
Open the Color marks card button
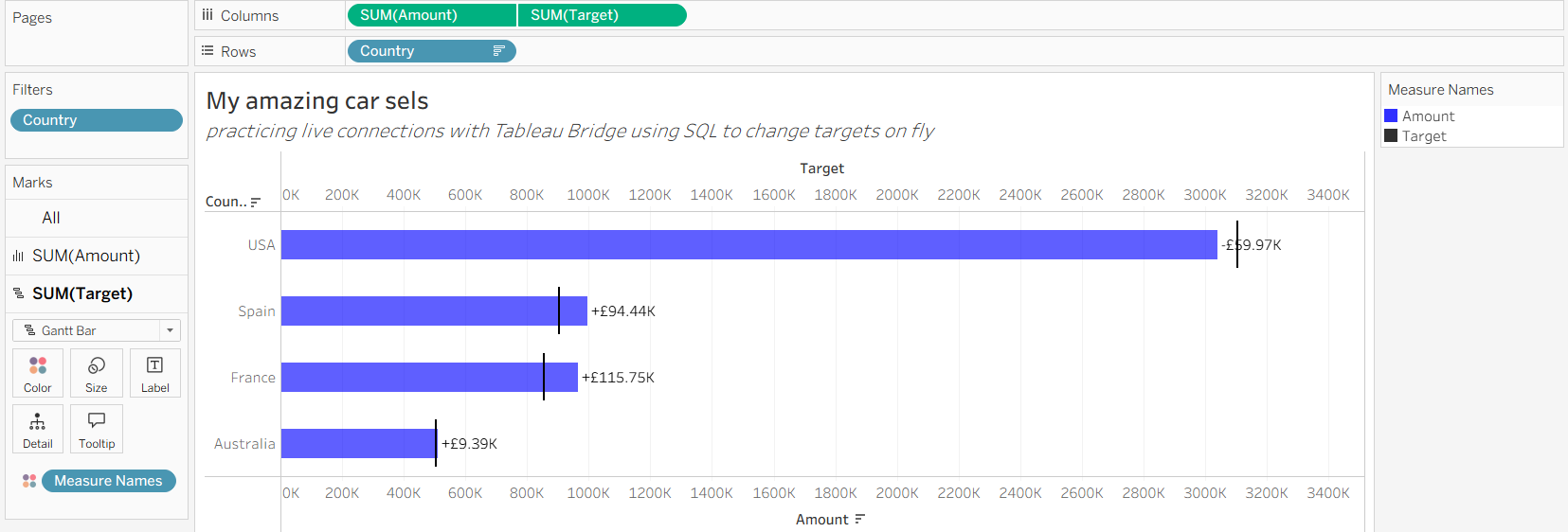click(38, 372)
